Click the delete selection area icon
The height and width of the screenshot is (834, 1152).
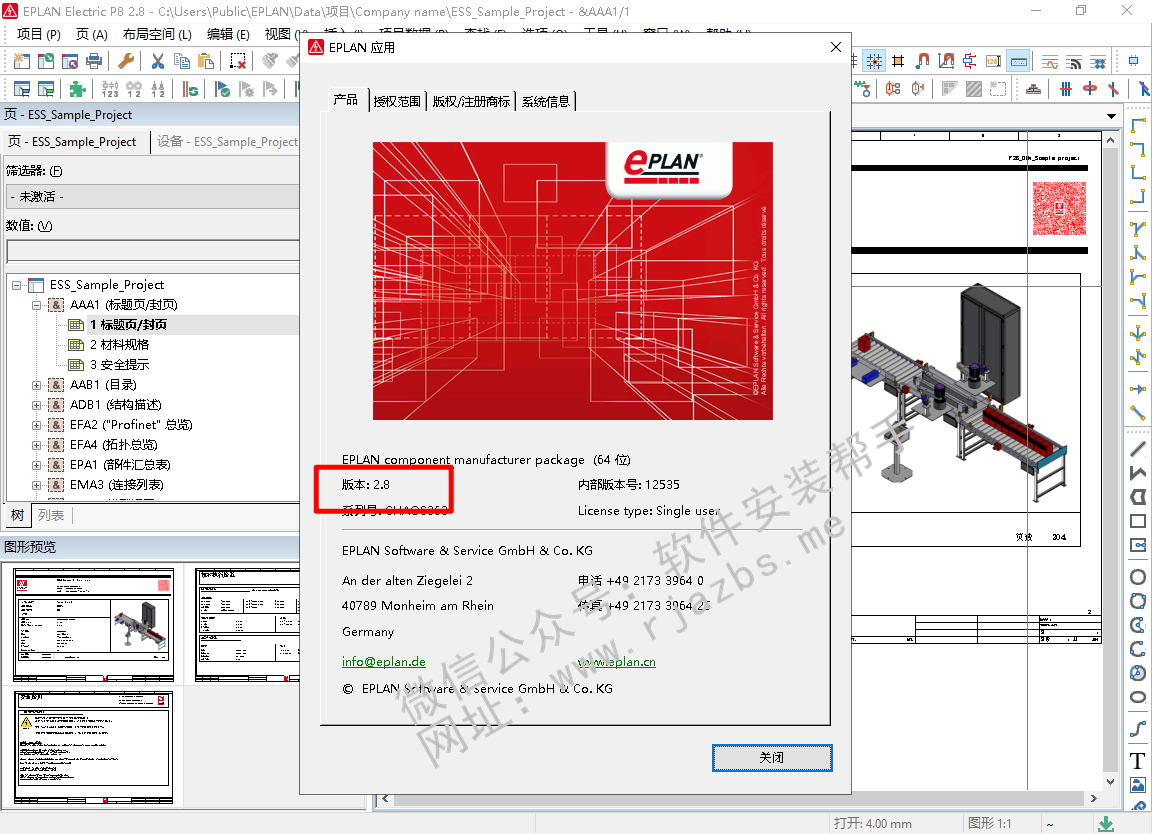[x=238, y=61]
